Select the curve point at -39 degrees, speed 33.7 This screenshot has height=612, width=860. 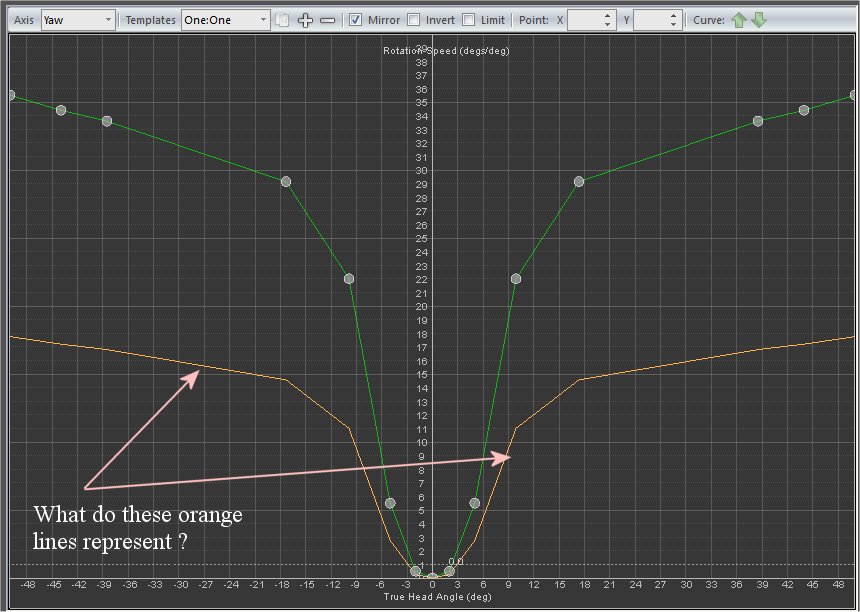tap(107, 121)
